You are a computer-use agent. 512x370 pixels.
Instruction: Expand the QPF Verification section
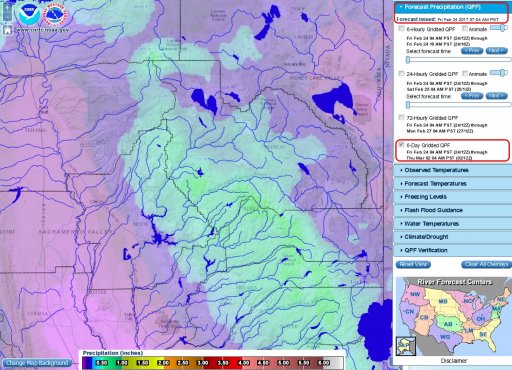coord(453,250)
